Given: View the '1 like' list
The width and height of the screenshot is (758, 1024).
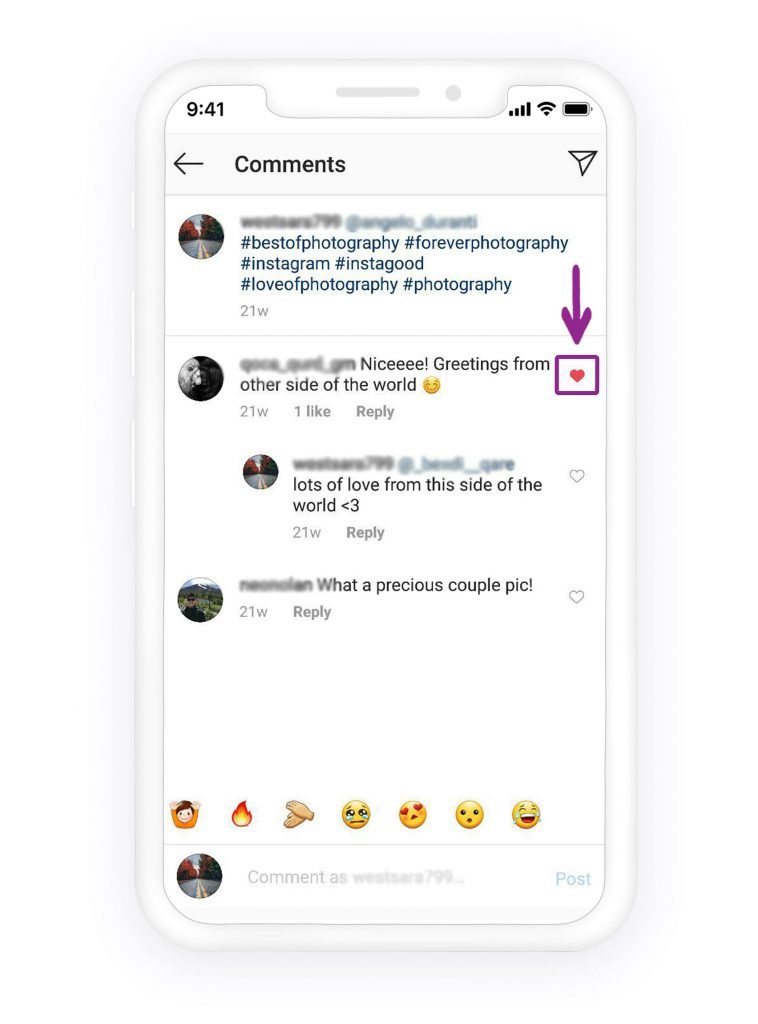Looking at the screenshot, I should pyautogui.click(x=312, y=411).
